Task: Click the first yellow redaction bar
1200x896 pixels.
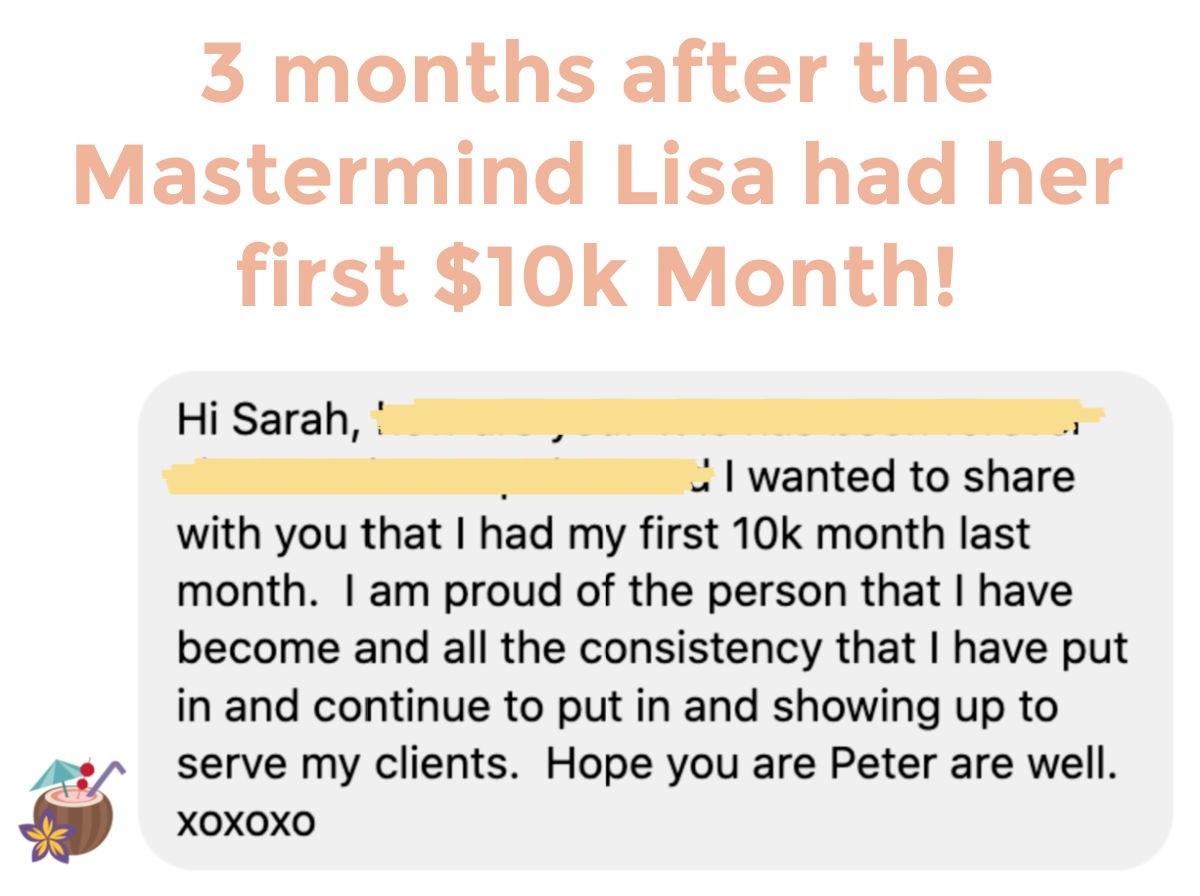Action: pos(742,414)
